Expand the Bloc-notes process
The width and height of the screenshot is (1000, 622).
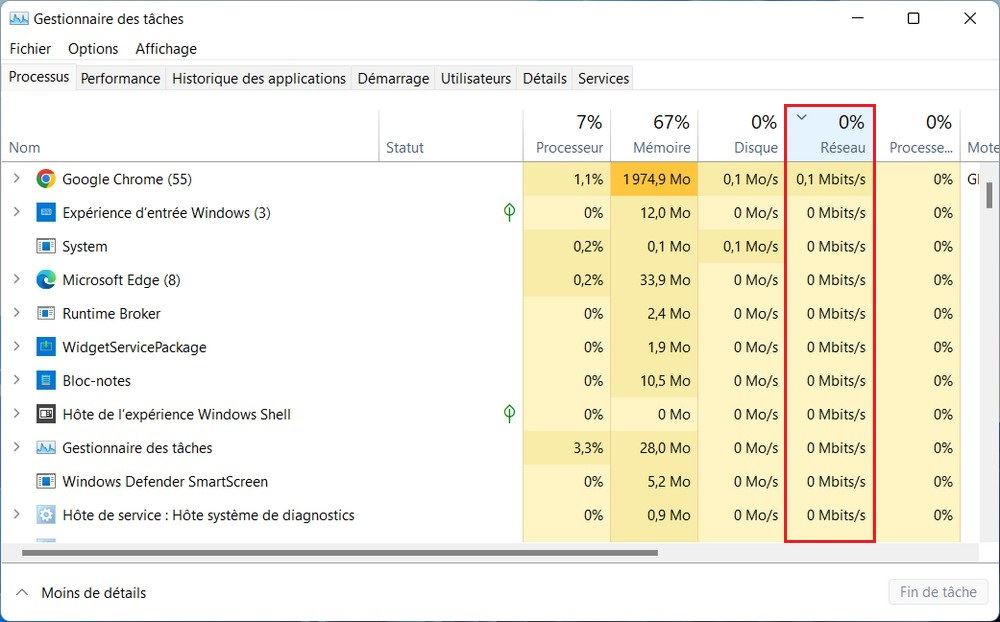coord(17,380)
